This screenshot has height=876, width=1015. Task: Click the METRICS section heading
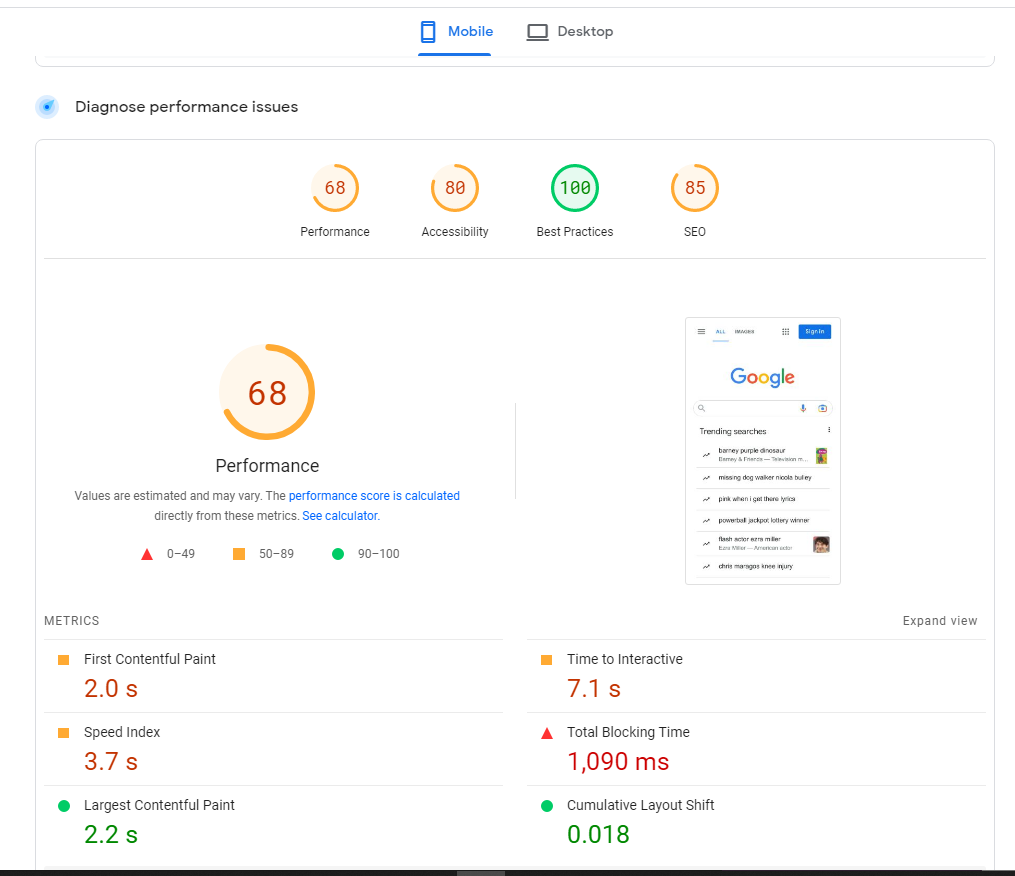72,621
